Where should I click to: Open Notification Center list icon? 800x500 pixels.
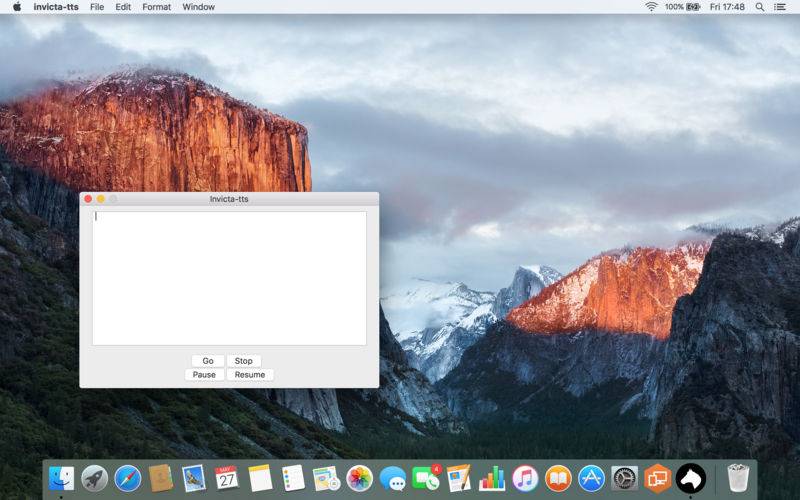coord(780,7)
